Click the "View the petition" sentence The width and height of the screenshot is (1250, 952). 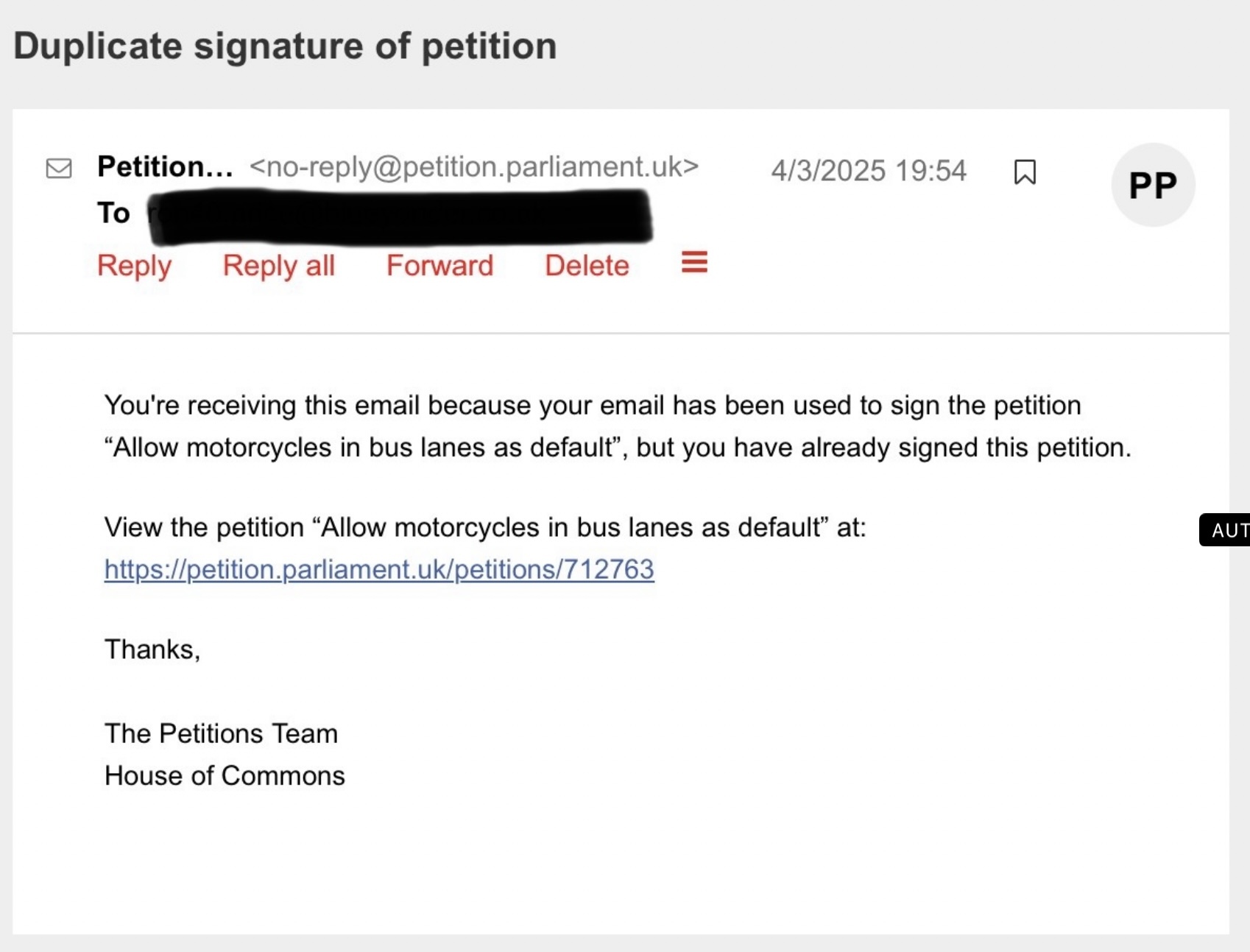[x=484, y=527]
